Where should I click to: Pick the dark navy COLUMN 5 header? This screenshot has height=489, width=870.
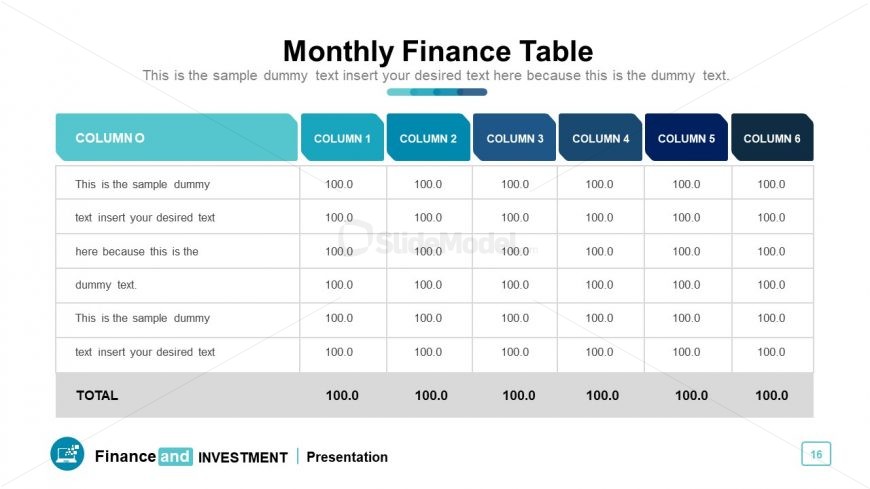click(x=686, y=138)
